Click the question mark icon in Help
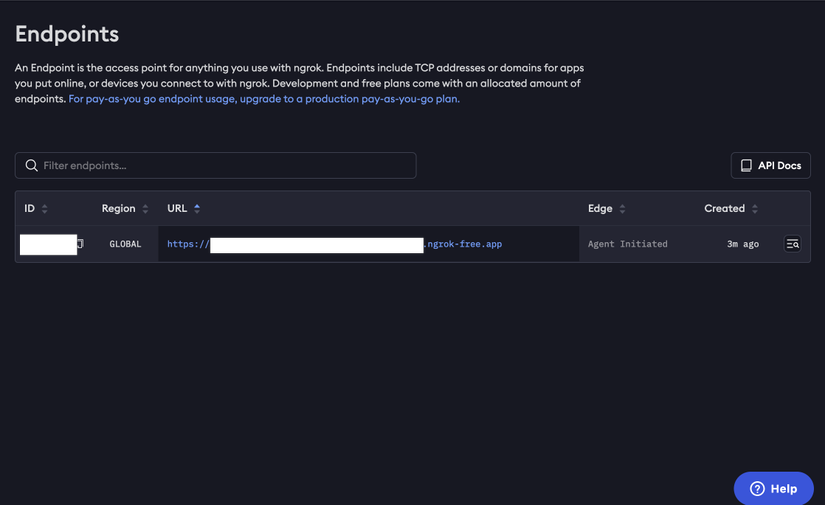 757,489
